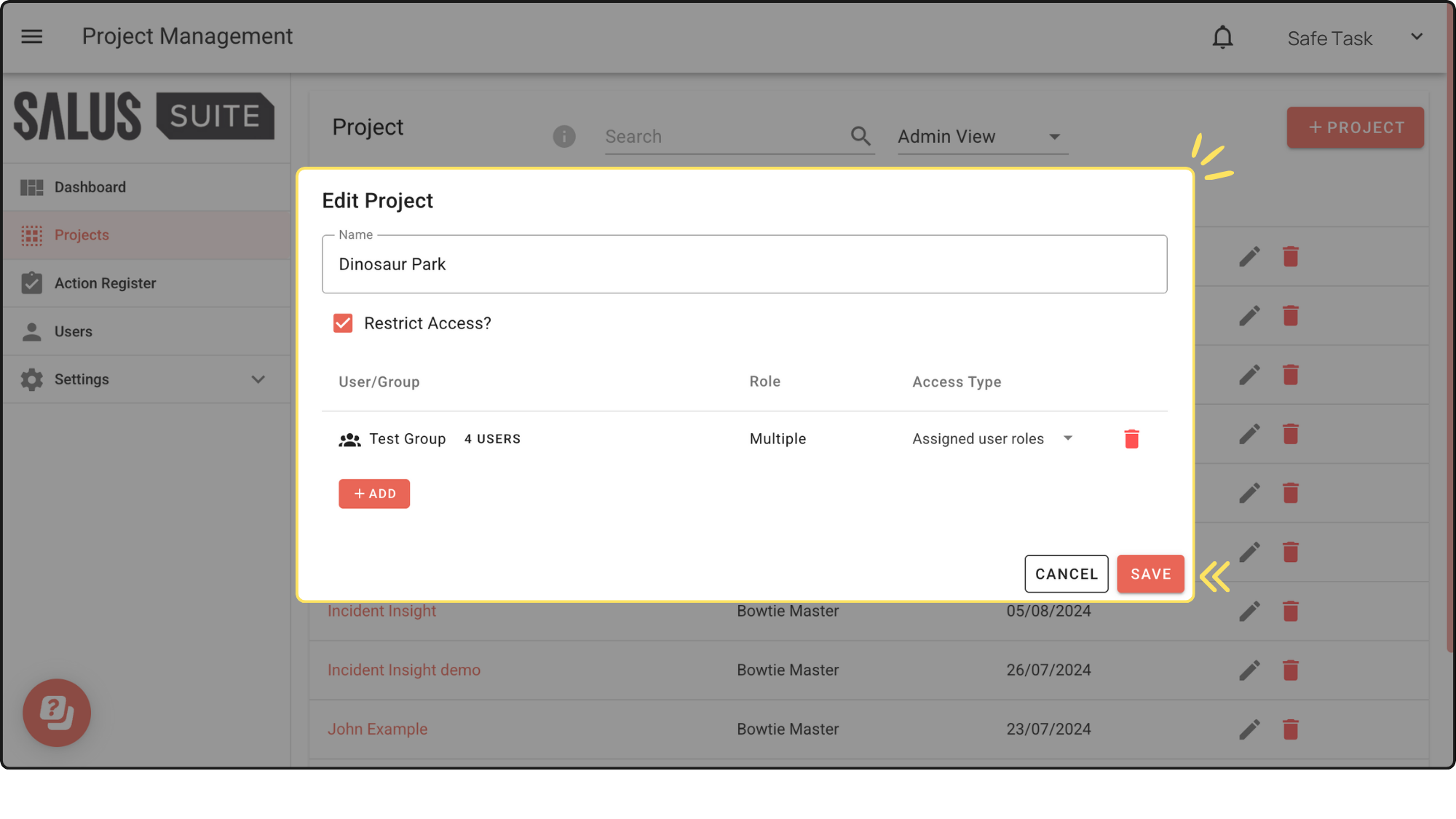The height and width of the screenshot is (819, 1456).
Task: Delete the John Example project trash icon
Action: 1290,729
